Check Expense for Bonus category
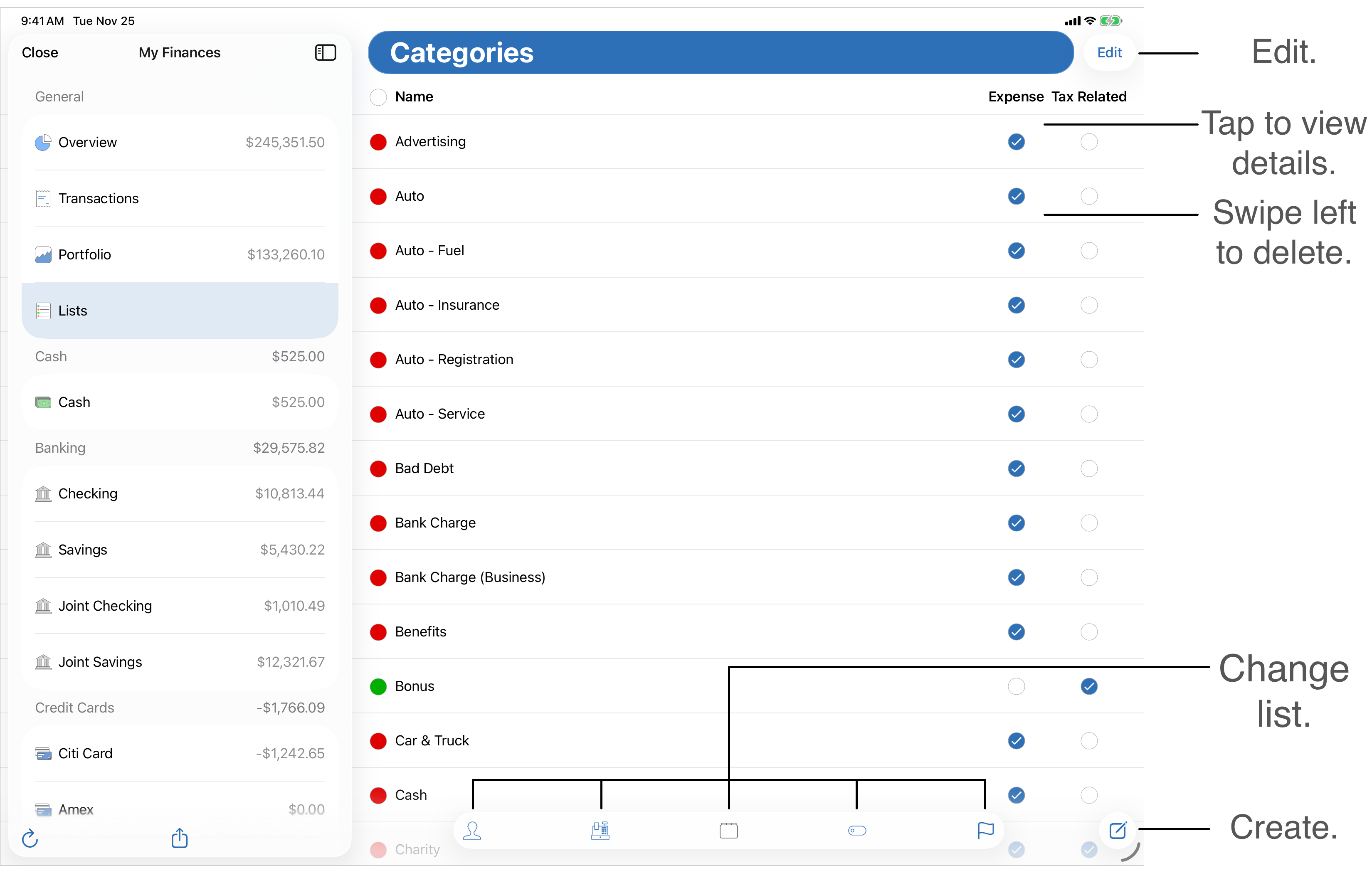 1016,686
